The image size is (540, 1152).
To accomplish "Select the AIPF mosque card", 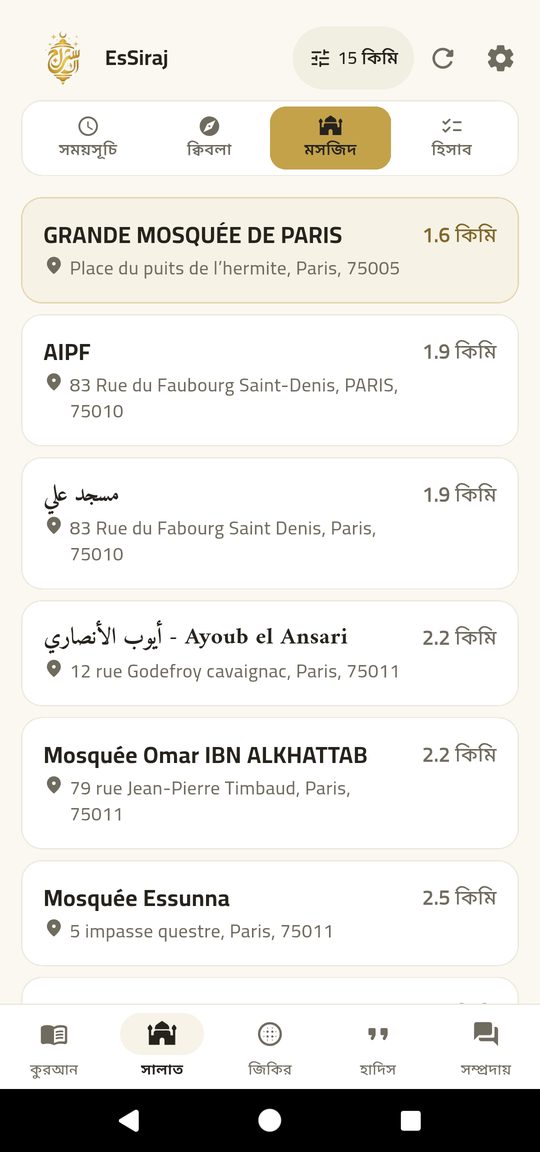I will [x=270, y=381].
